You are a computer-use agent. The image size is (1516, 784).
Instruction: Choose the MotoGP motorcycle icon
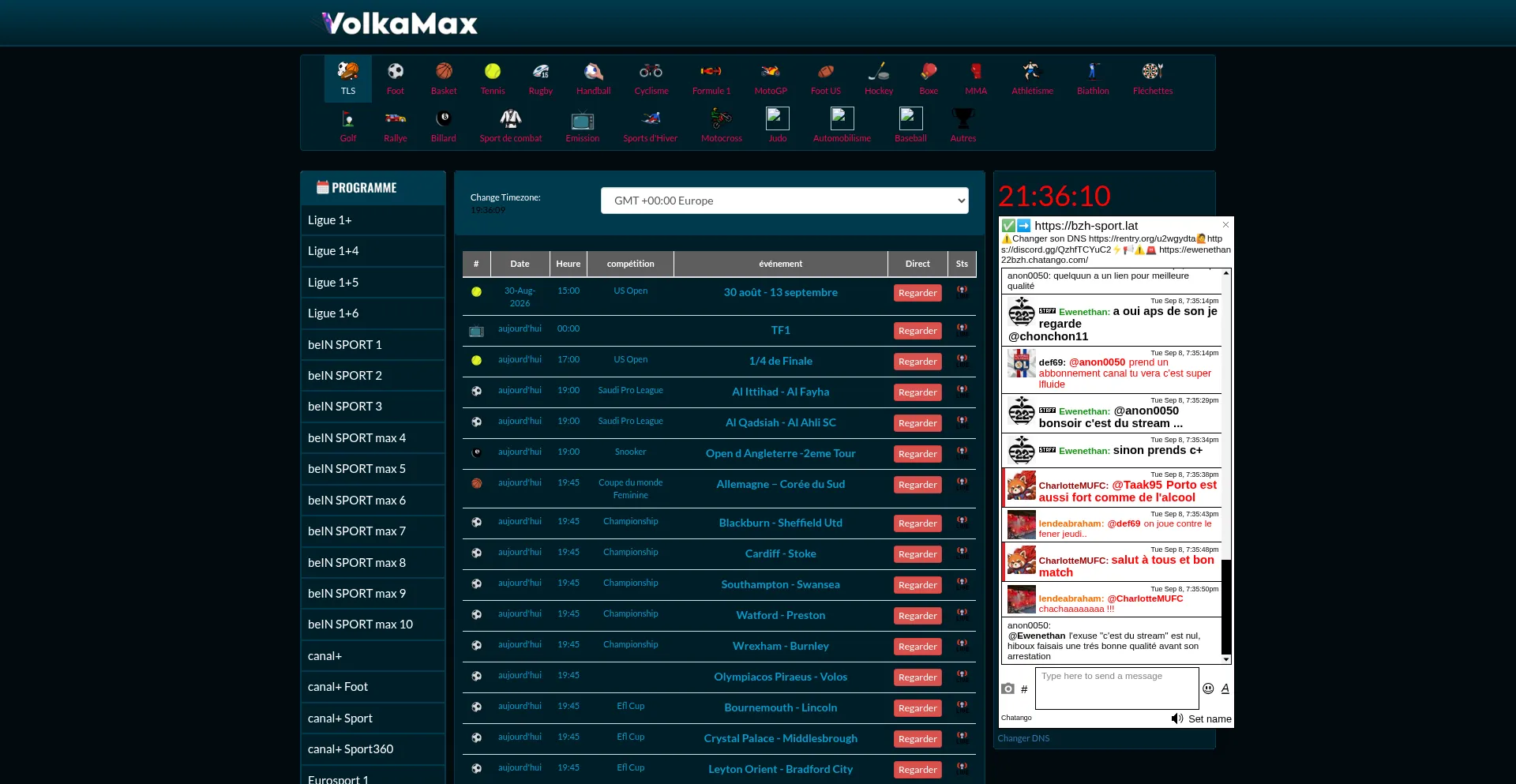pyautogui.click(x=771, y=71)
